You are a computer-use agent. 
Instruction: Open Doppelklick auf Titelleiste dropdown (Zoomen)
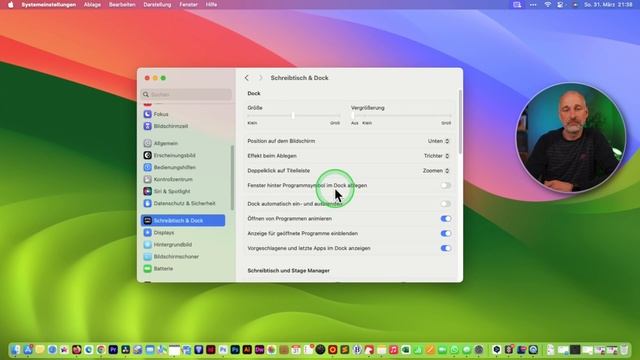click(436, 171)
